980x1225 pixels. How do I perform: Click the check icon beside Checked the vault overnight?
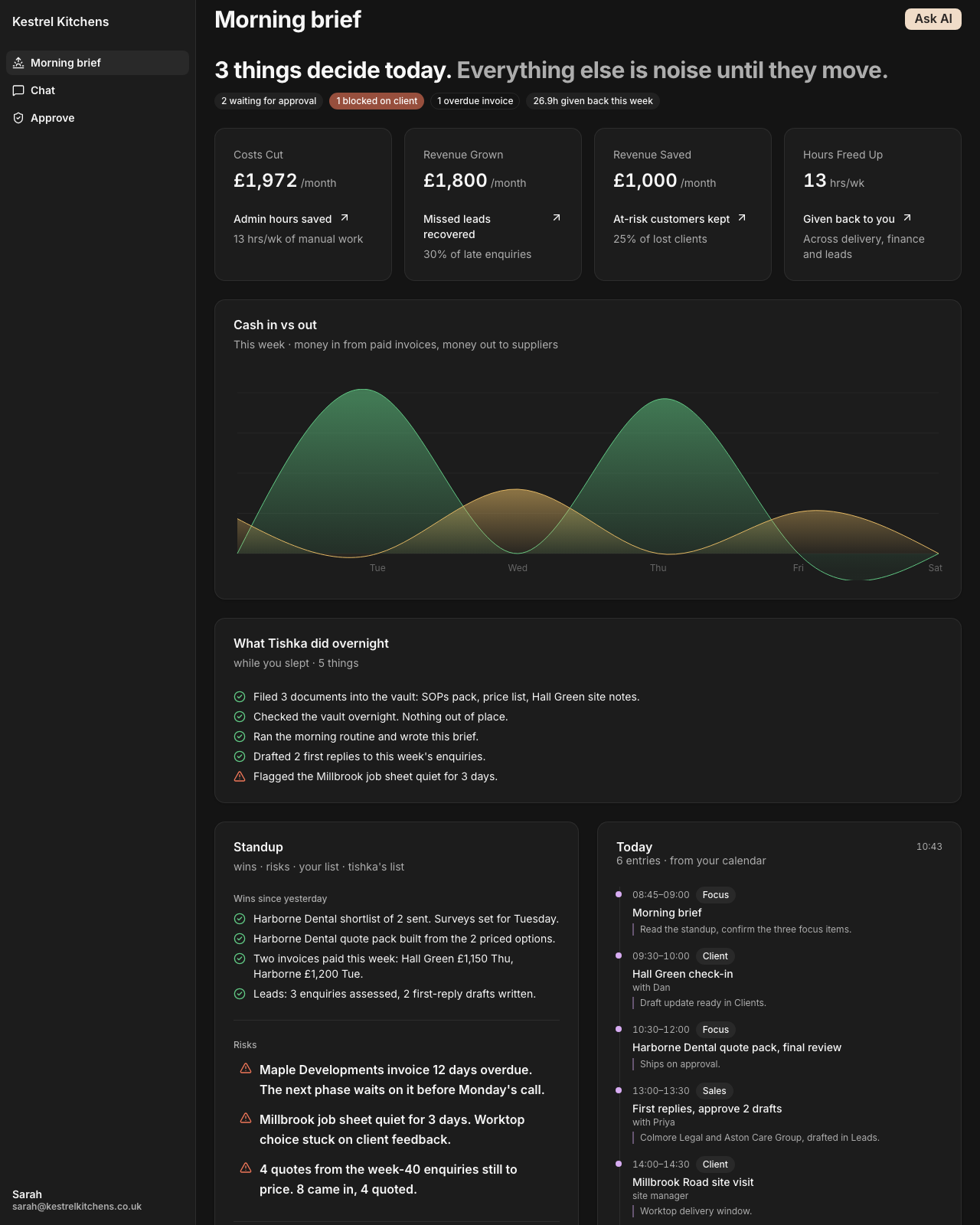tap(240, 717)
